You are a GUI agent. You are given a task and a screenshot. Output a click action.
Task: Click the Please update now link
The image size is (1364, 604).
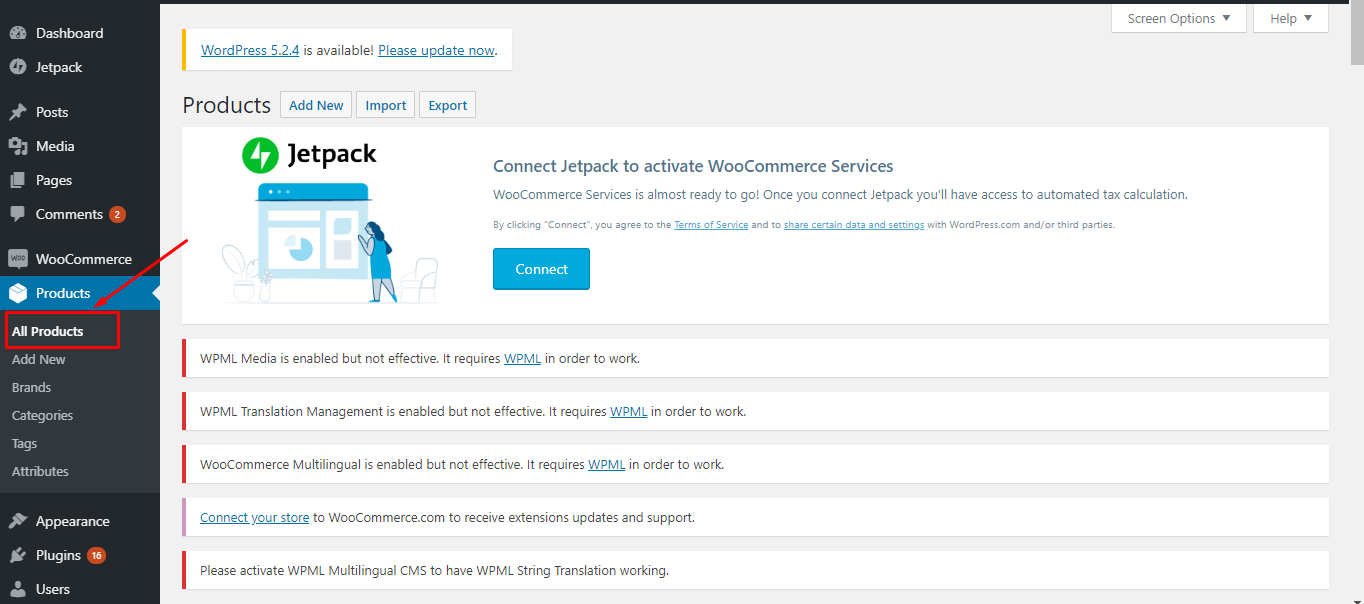(436, 50)
